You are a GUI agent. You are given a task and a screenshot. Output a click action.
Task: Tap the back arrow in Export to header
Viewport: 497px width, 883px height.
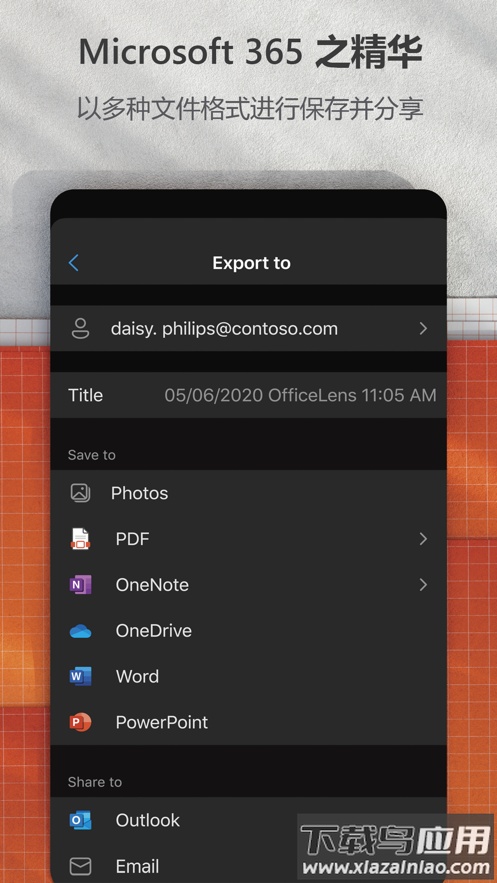tap(74, 262)
